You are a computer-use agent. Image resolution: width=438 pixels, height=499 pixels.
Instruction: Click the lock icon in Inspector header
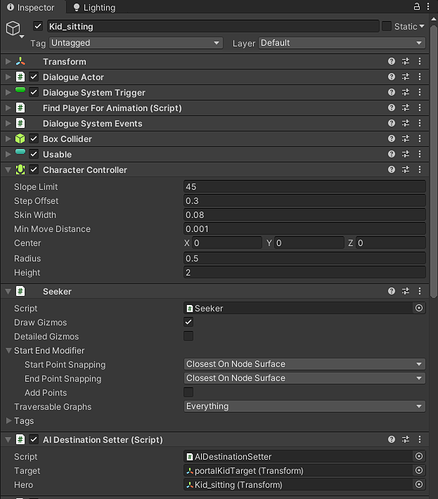pos(417,7)
